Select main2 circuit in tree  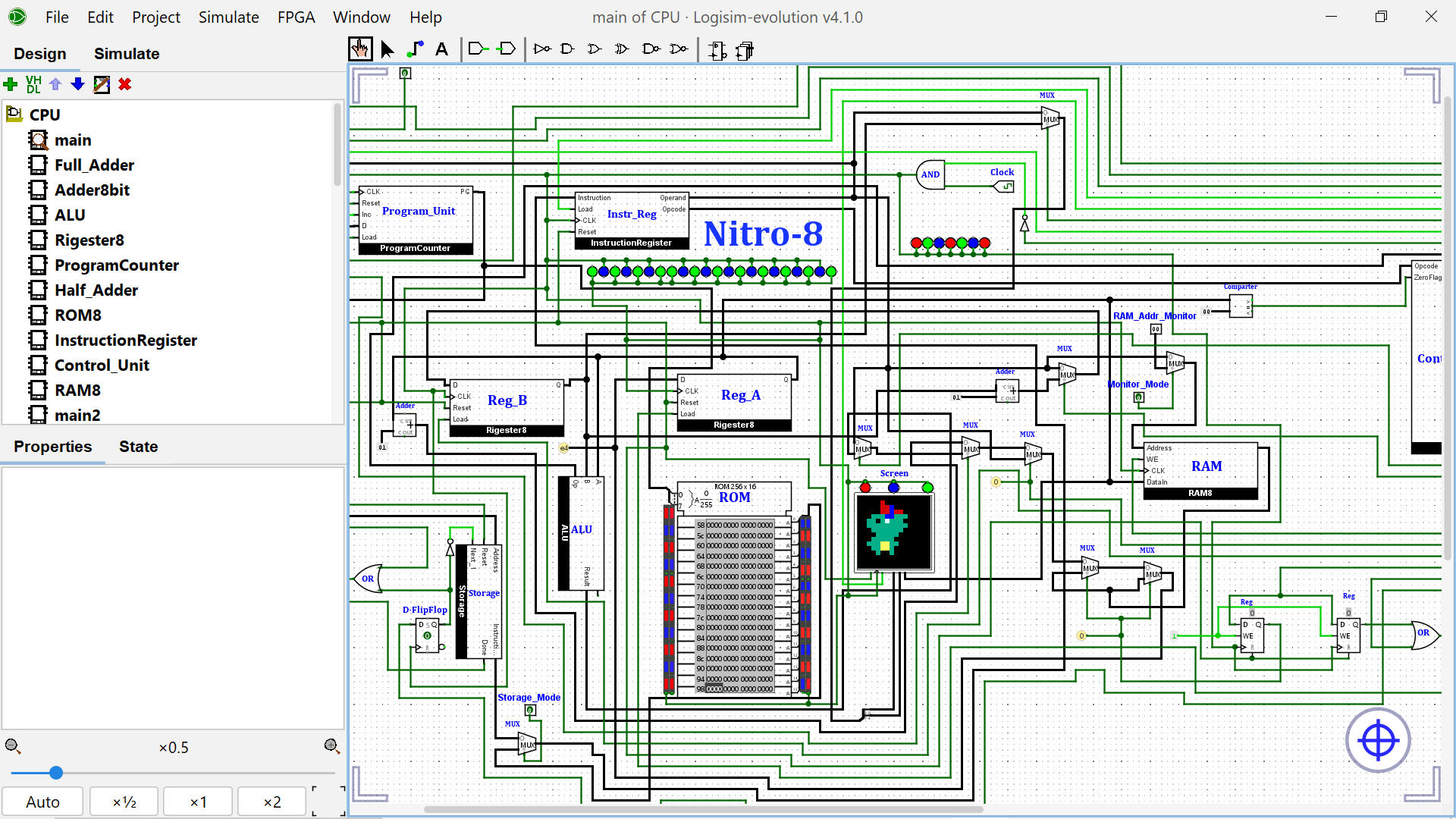pyautogui.click(x=77, y=416)
